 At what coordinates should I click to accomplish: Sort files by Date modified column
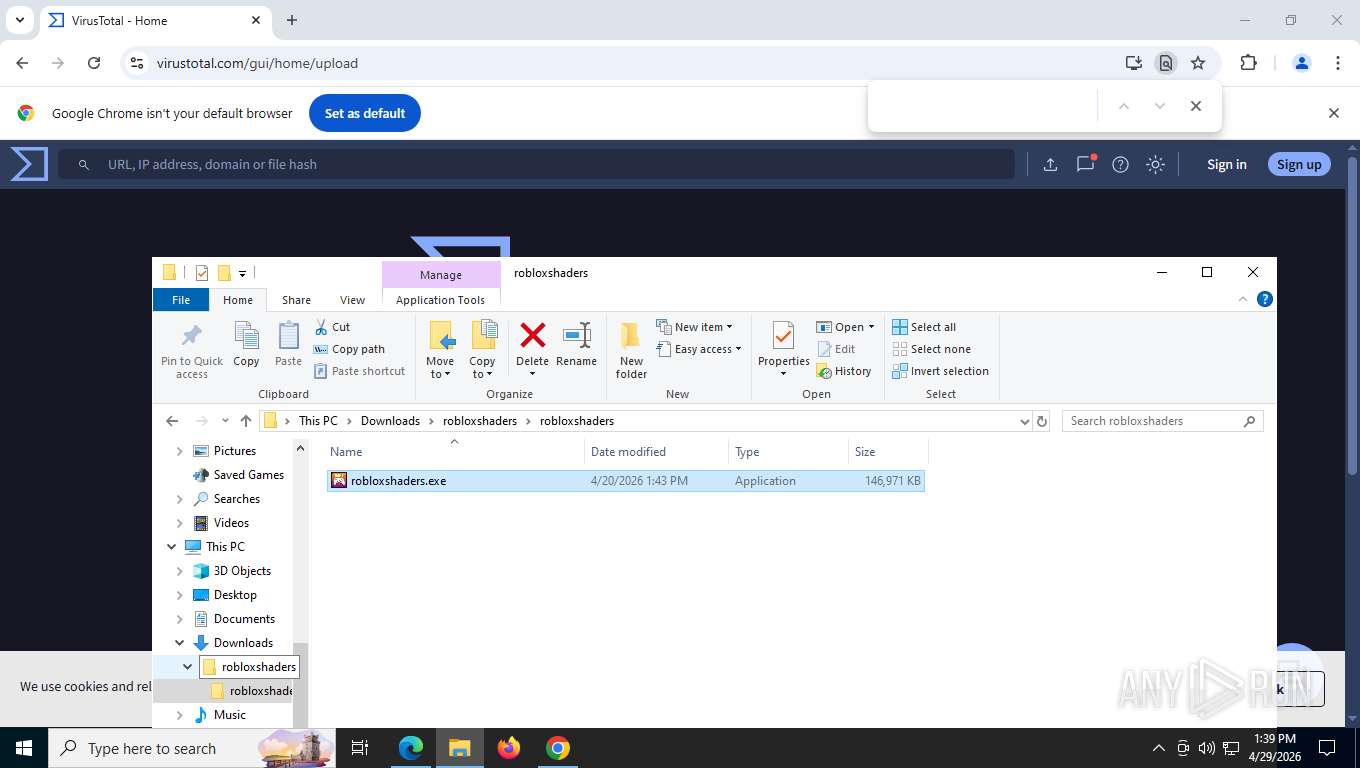pos(656,452)
